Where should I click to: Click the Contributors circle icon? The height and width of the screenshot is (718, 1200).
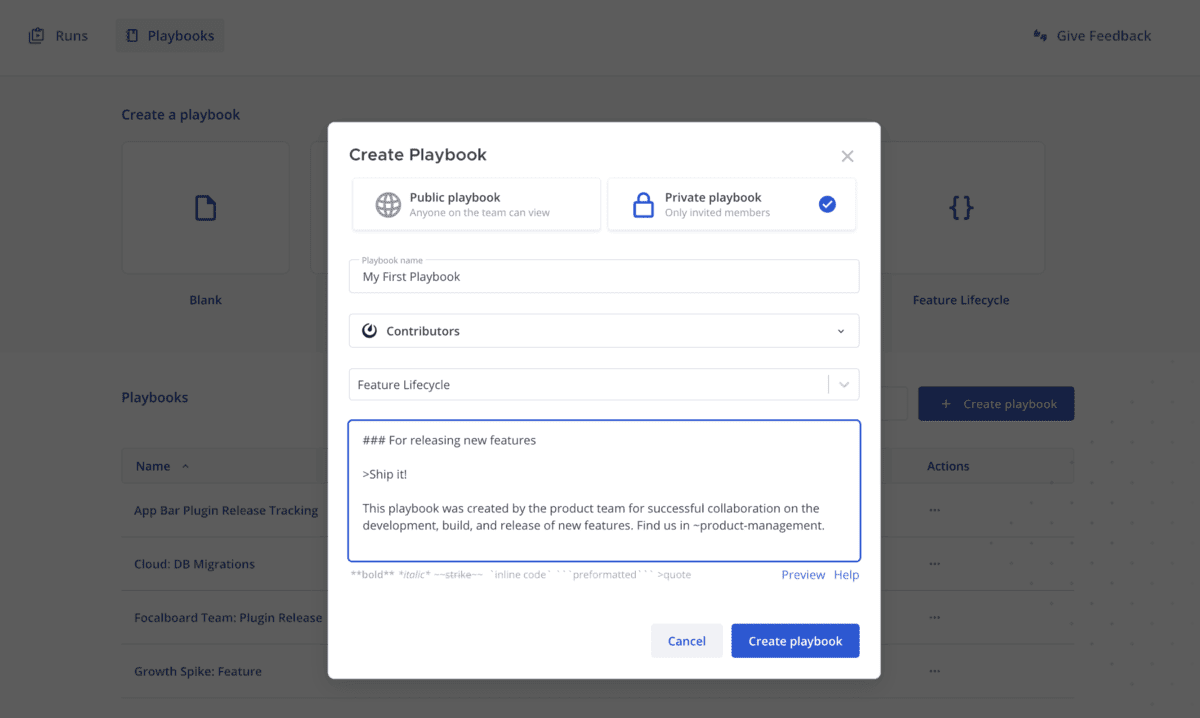[371, 330]
